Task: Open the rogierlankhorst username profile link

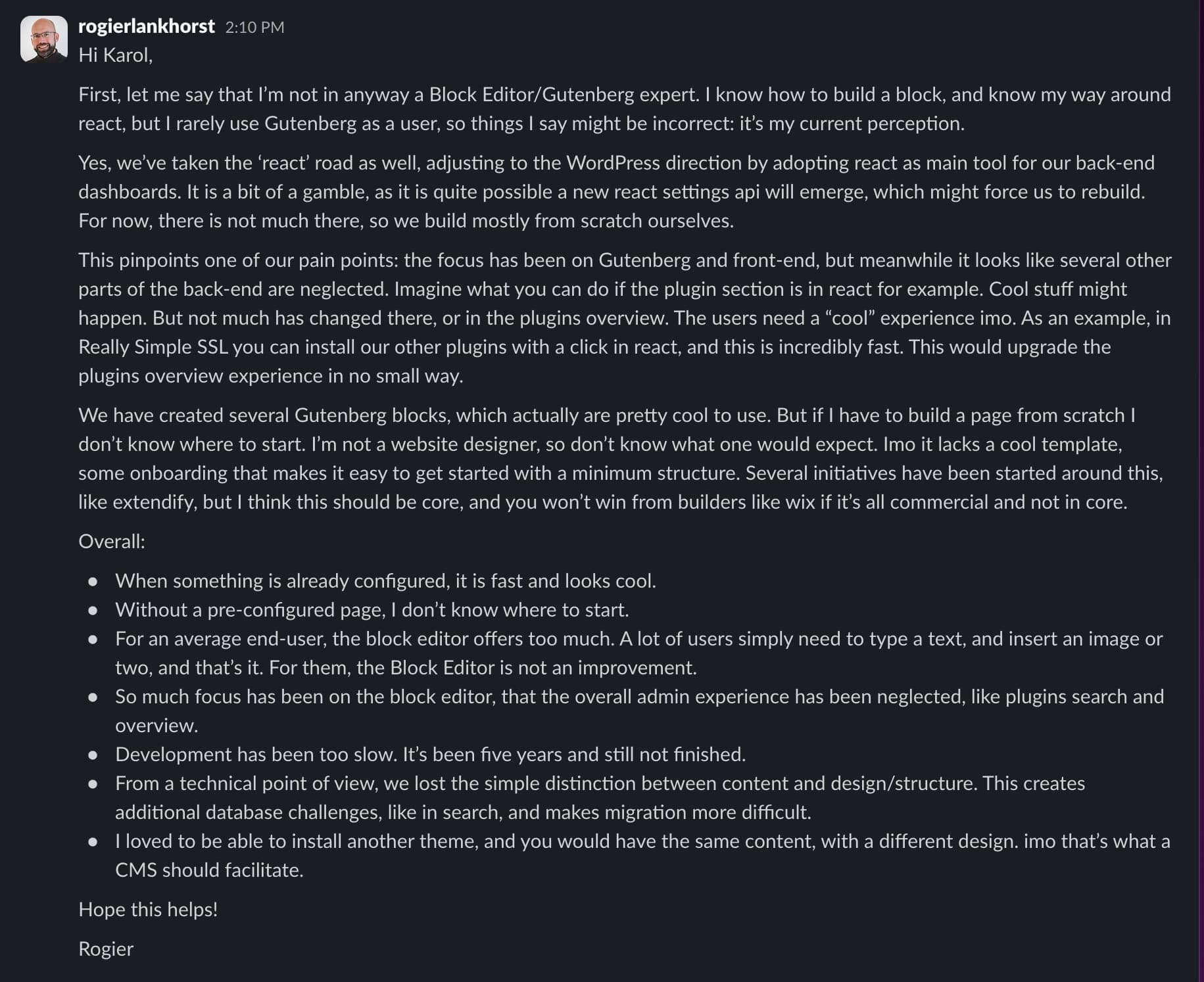Action: click(x=146, y=26)
